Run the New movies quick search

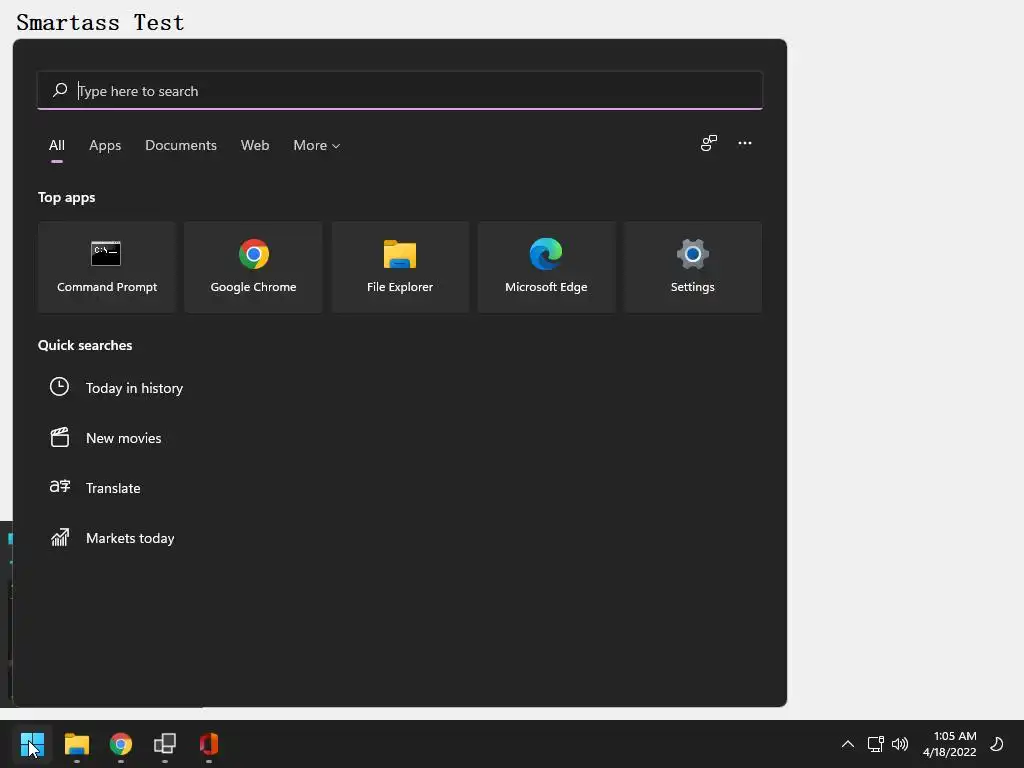[123, 438]
